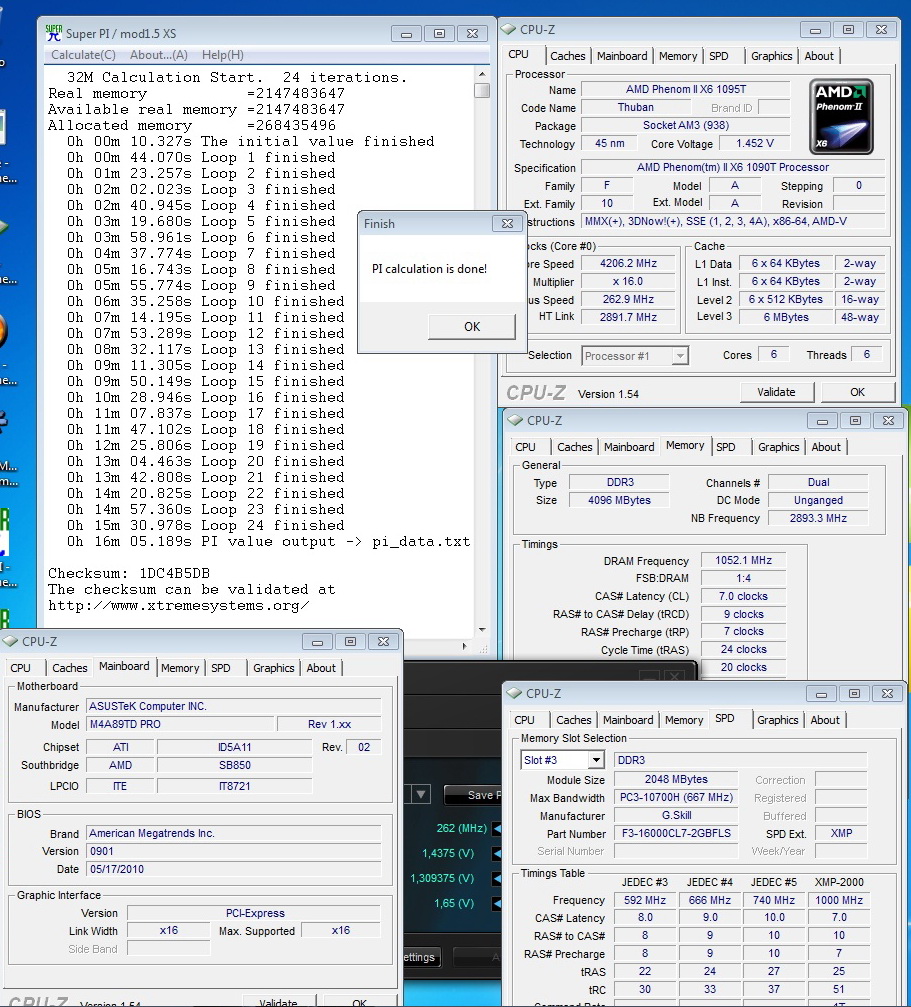This screenshot has height=1007, width=911.
Task: Open SPD tab in CPU-Z processor window
Action: click(x=718, y=56)
